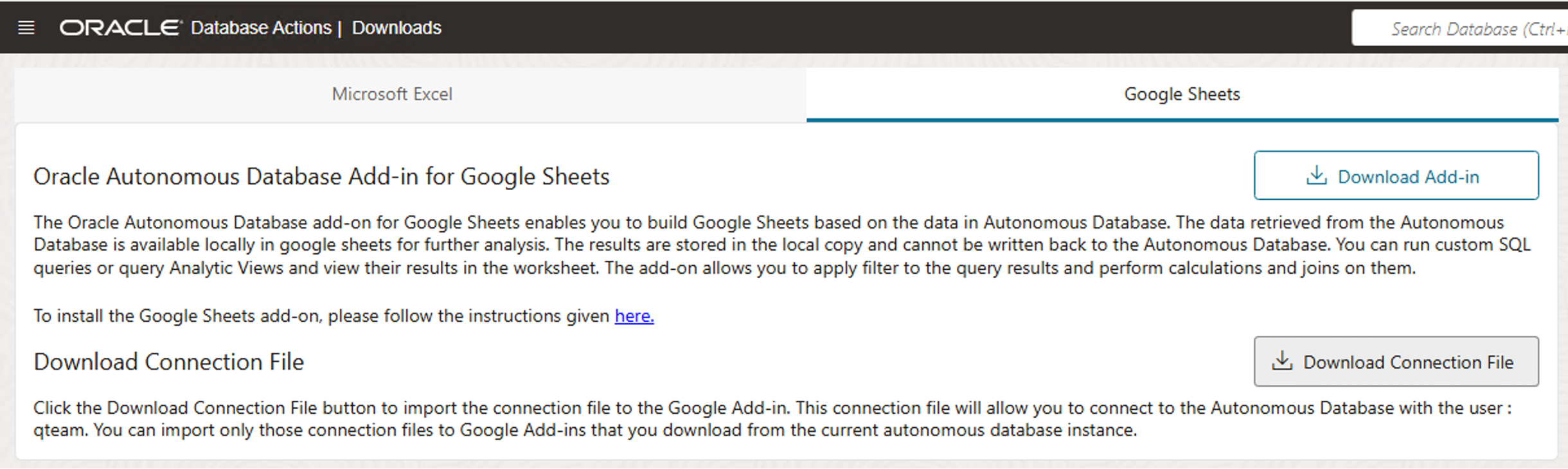Click the Oracle brand mark in top bar
The height and width of the screenshot is (469, 1568).
click(119, 27)
